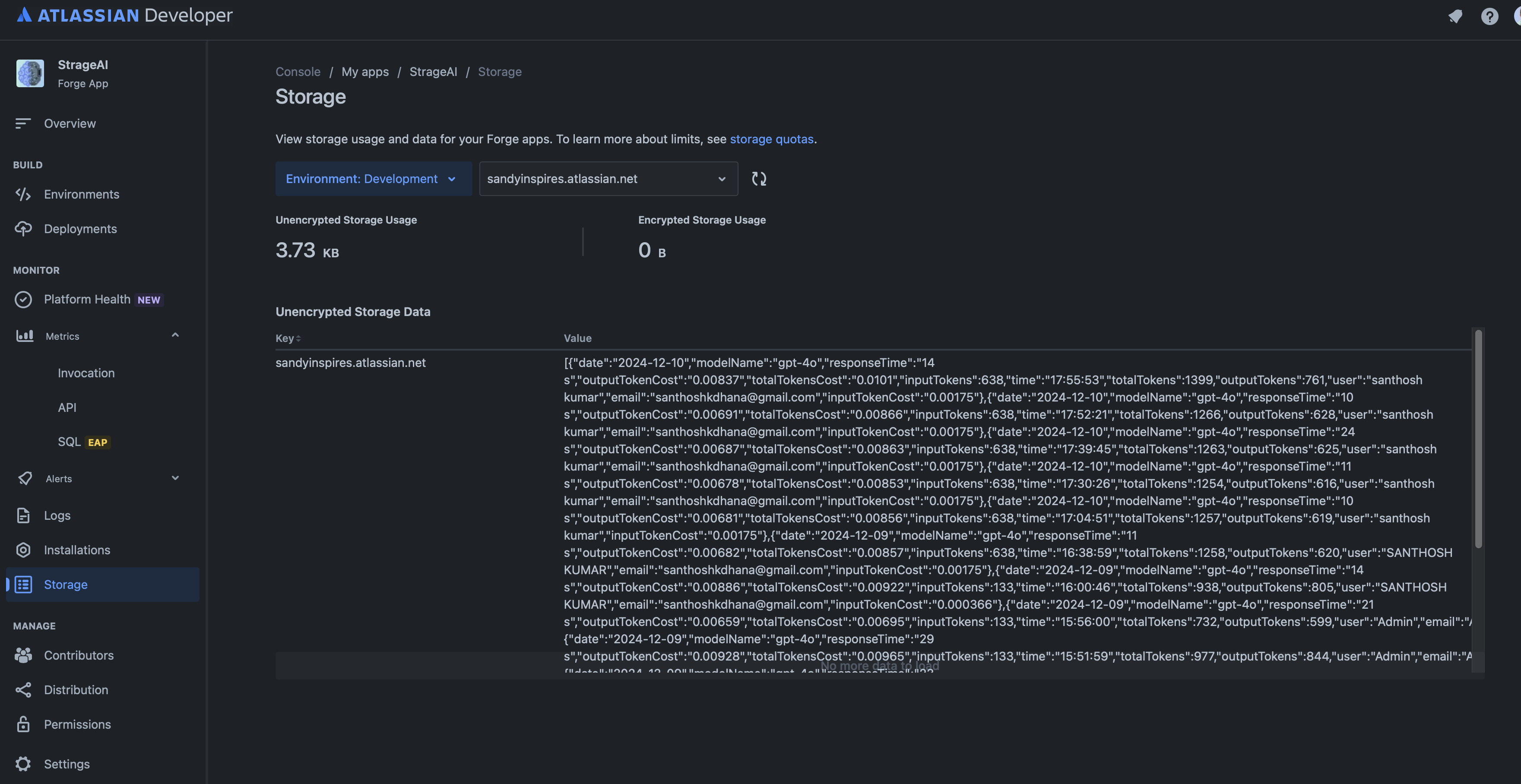Go to My apps breadcrumb
Viewport: 1521px width, 784px height.
point(365,71)
